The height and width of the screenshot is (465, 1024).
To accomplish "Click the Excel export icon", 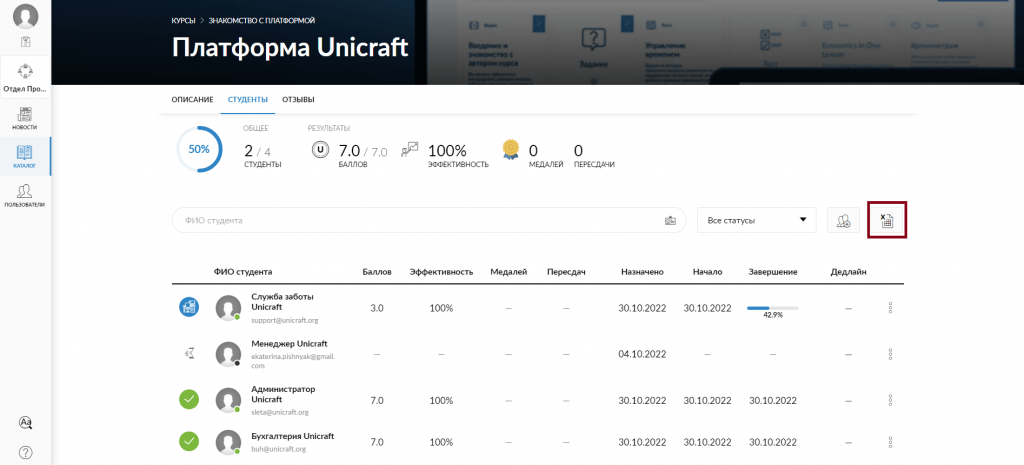I will [x=887, y=220].
